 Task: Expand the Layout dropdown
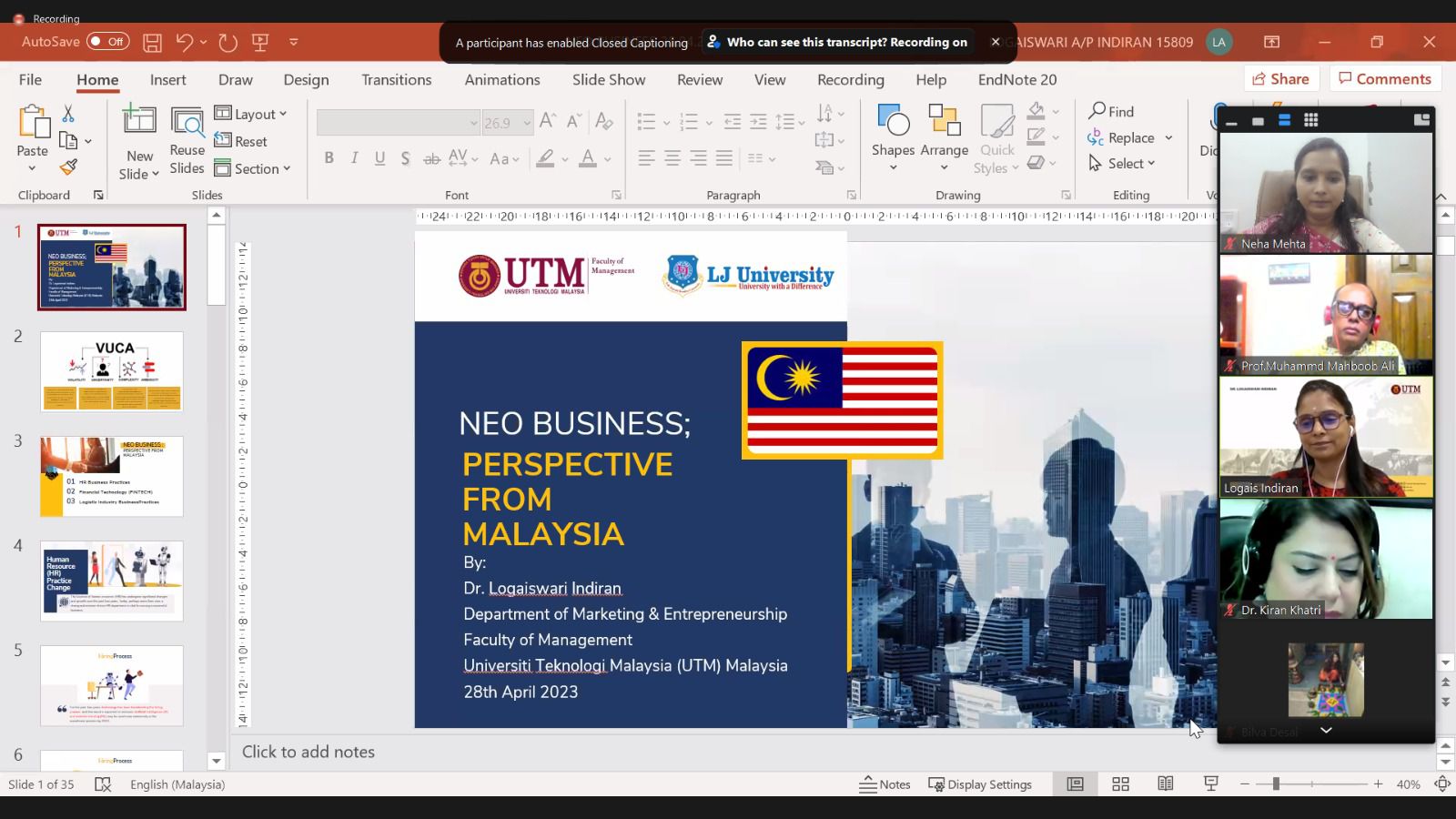(x=251, y=114)
